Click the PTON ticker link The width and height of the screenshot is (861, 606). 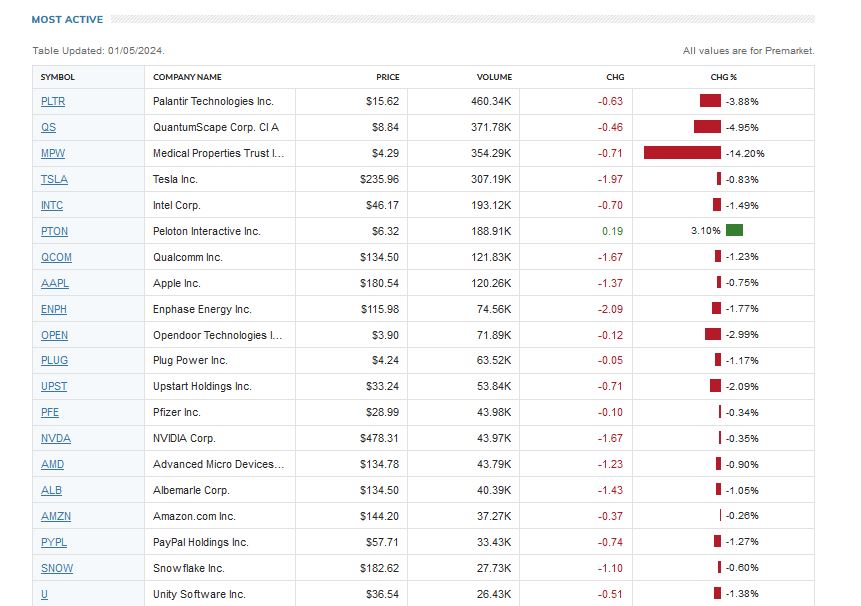pos(54,231)
